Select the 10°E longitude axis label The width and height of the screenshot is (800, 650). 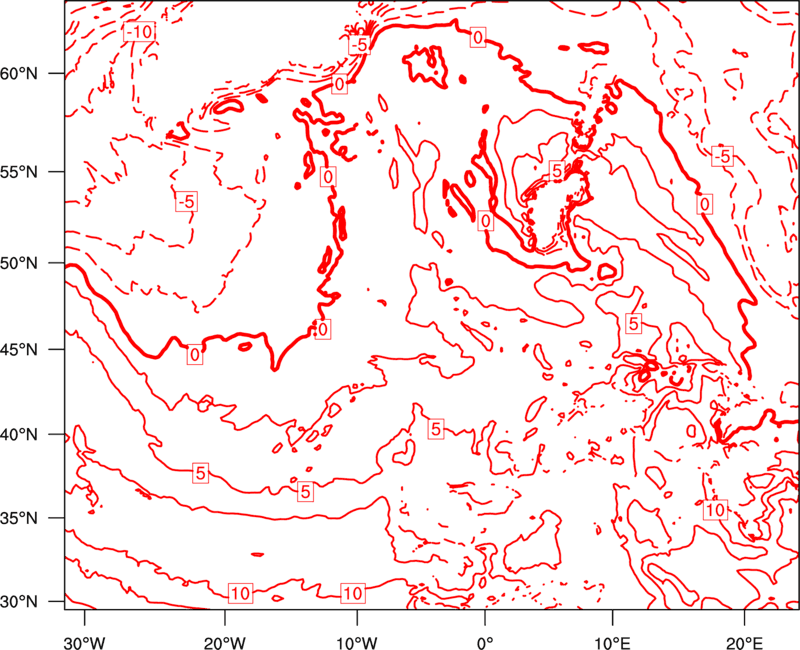612,642
